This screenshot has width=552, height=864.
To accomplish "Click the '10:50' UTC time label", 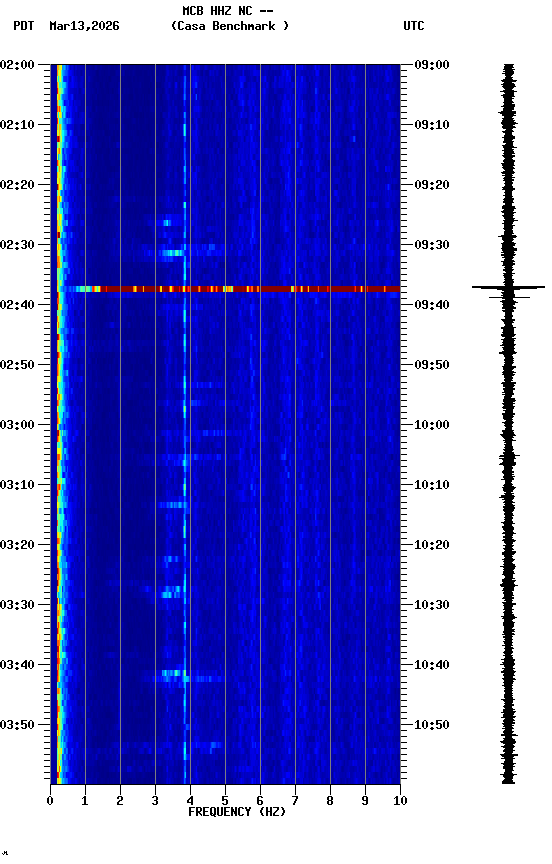I will click(x=432, y=725).
